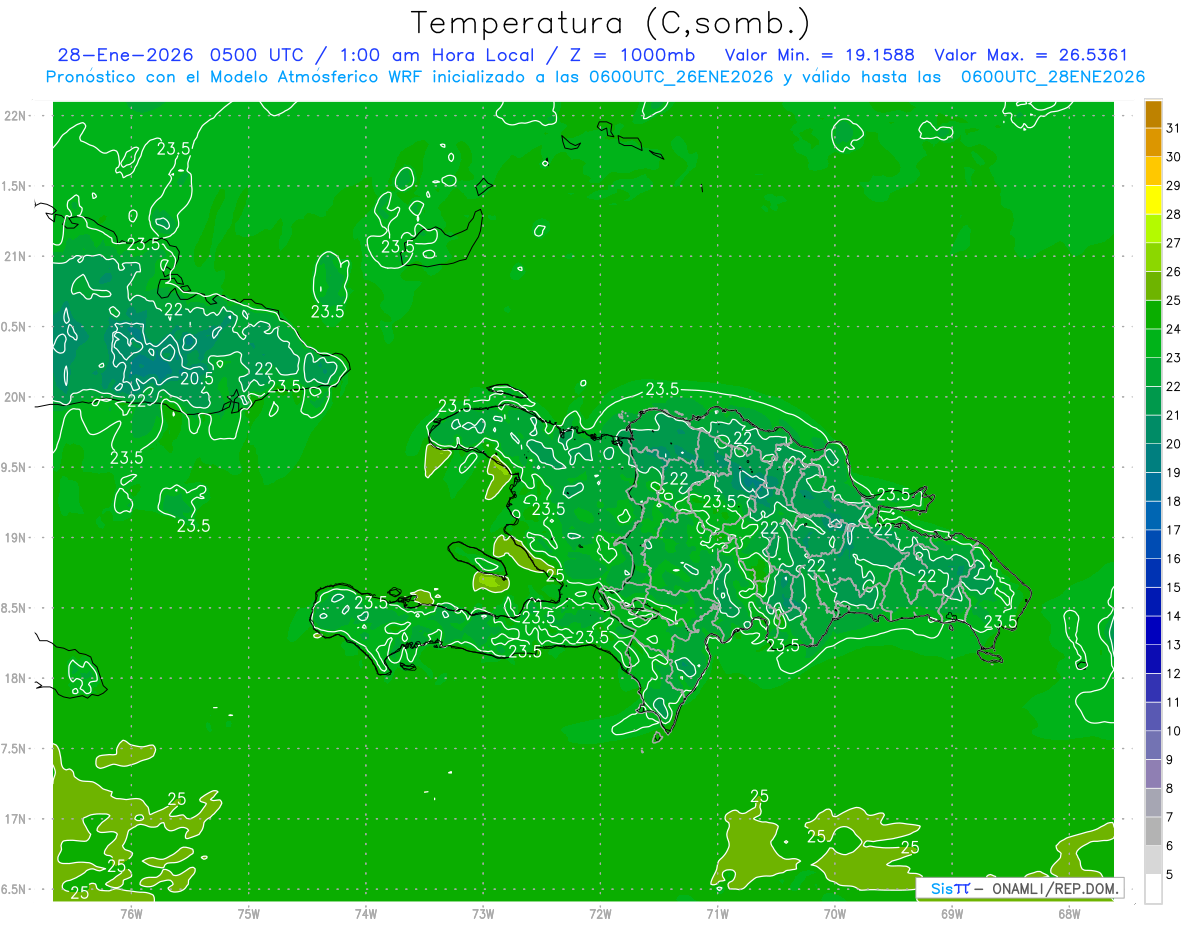Click the legend value "30"
Image resolution: width=1200 pixels, height=927 pixels.
pyautogui.click(x=1174, y=157)
